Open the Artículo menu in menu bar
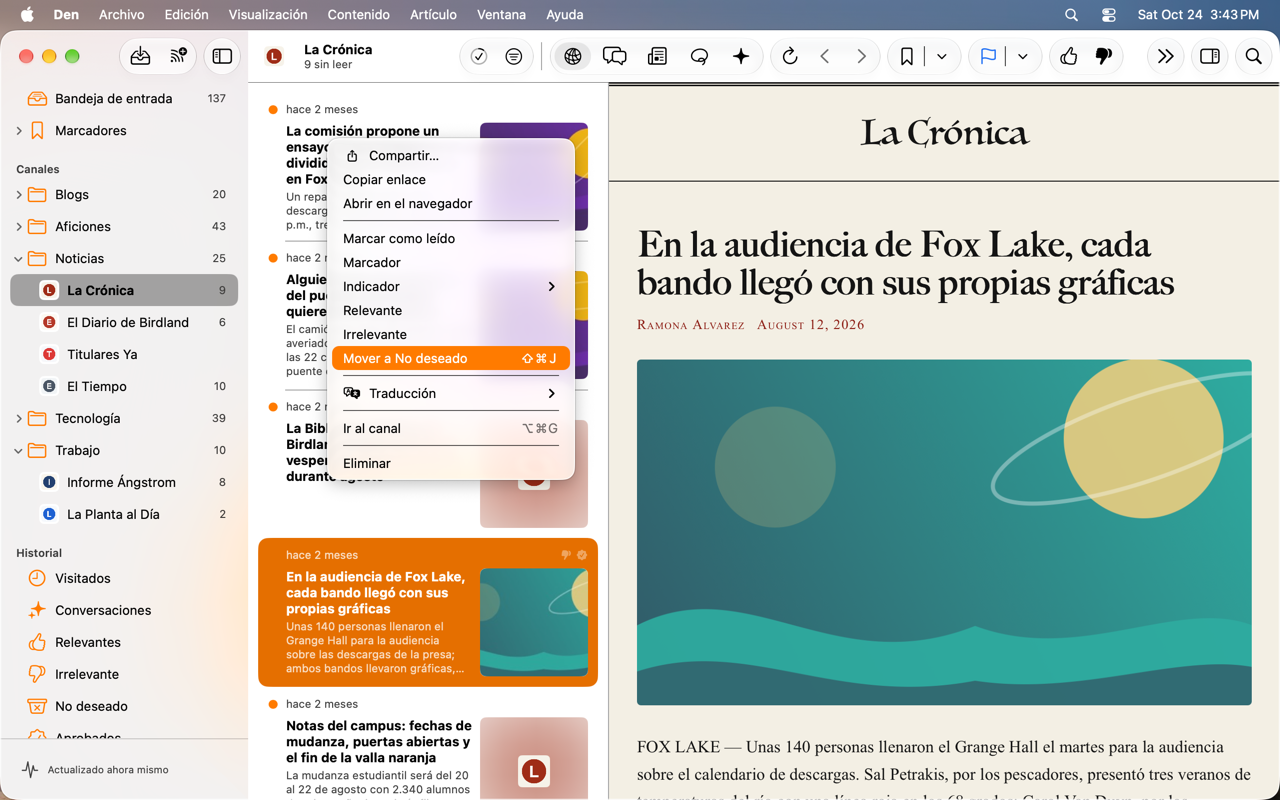The width and height of the screenshot is (1280, 800). pyautogui.click(x=433, y=15)
